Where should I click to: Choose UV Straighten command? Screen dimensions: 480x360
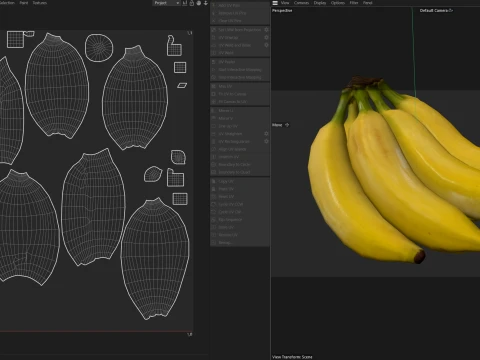pos(240,134)
